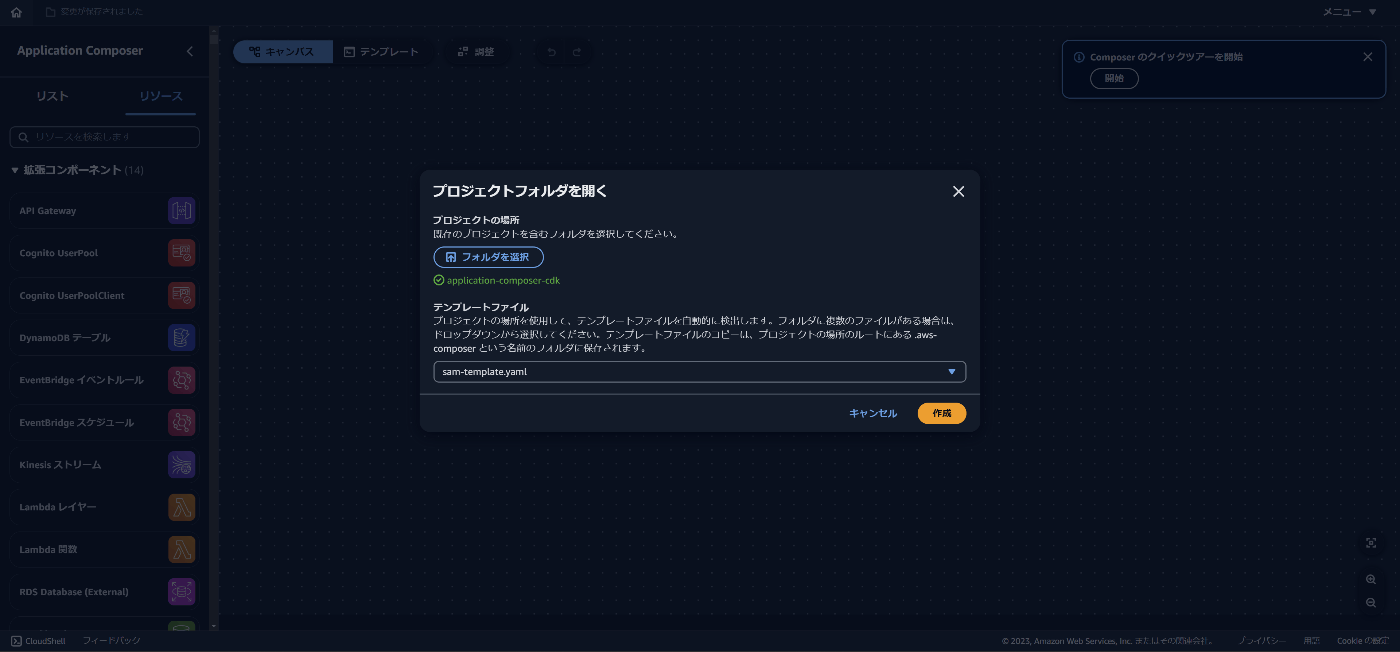Select the EventBridge イベントルール icon
Image resolution: width=1400 pixels, height=652 pixels.
pos(182,380)
